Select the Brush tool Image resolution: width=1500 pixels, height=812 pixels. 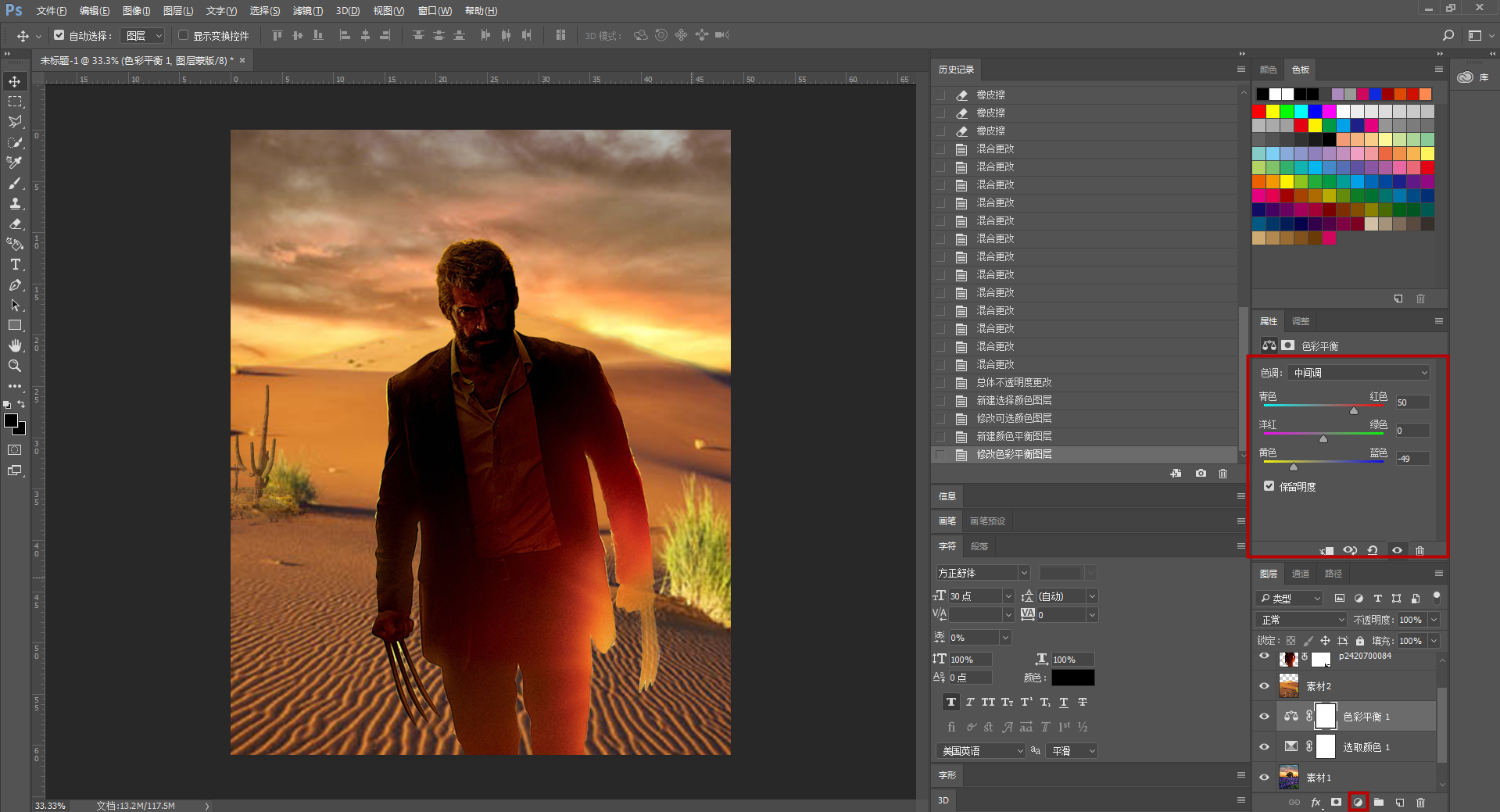[x=15, y=183]
